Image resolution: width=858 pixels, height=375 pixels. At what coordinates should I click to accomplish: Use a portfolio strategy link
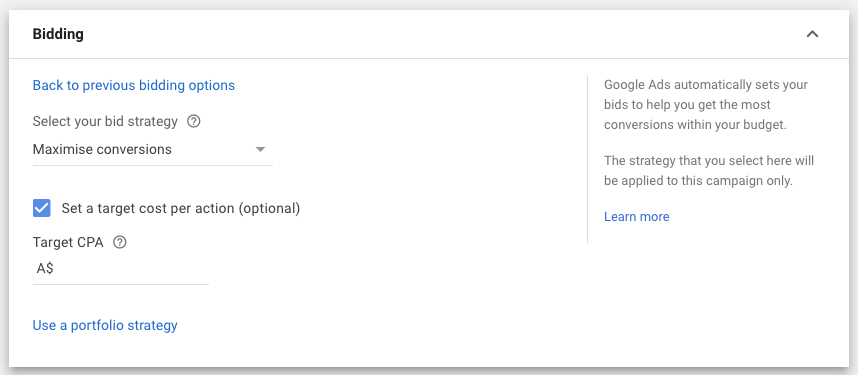tap(105, 325)
